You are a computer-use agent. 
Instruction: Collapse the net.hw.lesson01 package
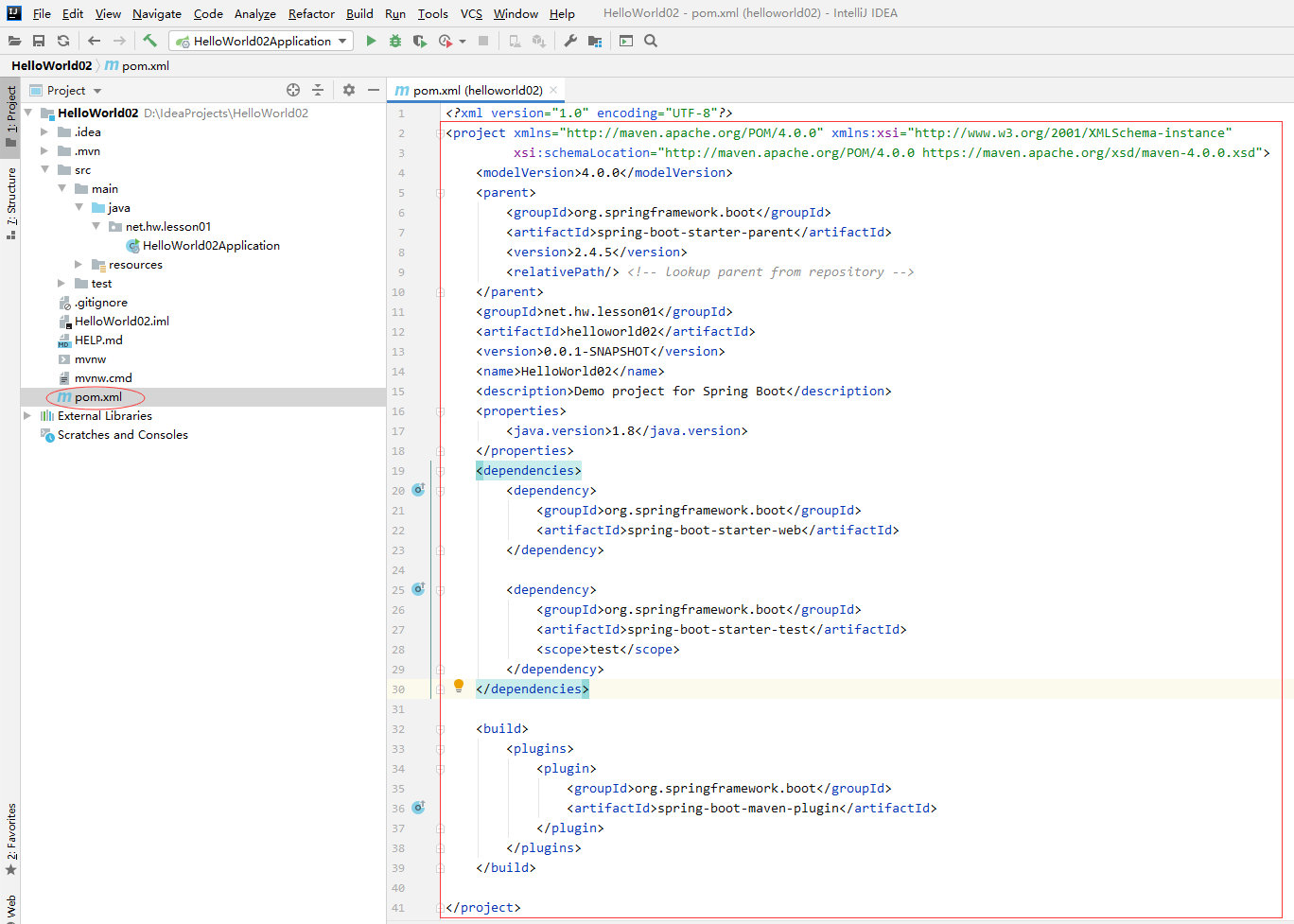(96, 226)
